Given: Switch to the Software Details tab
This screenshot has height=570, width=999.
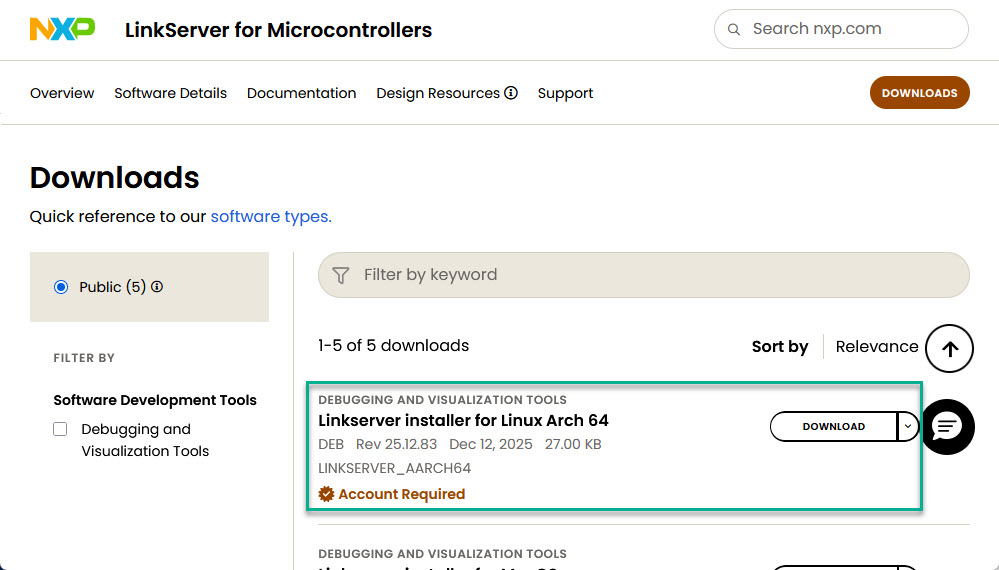Looking at the screenshot, I should [170, 93].
